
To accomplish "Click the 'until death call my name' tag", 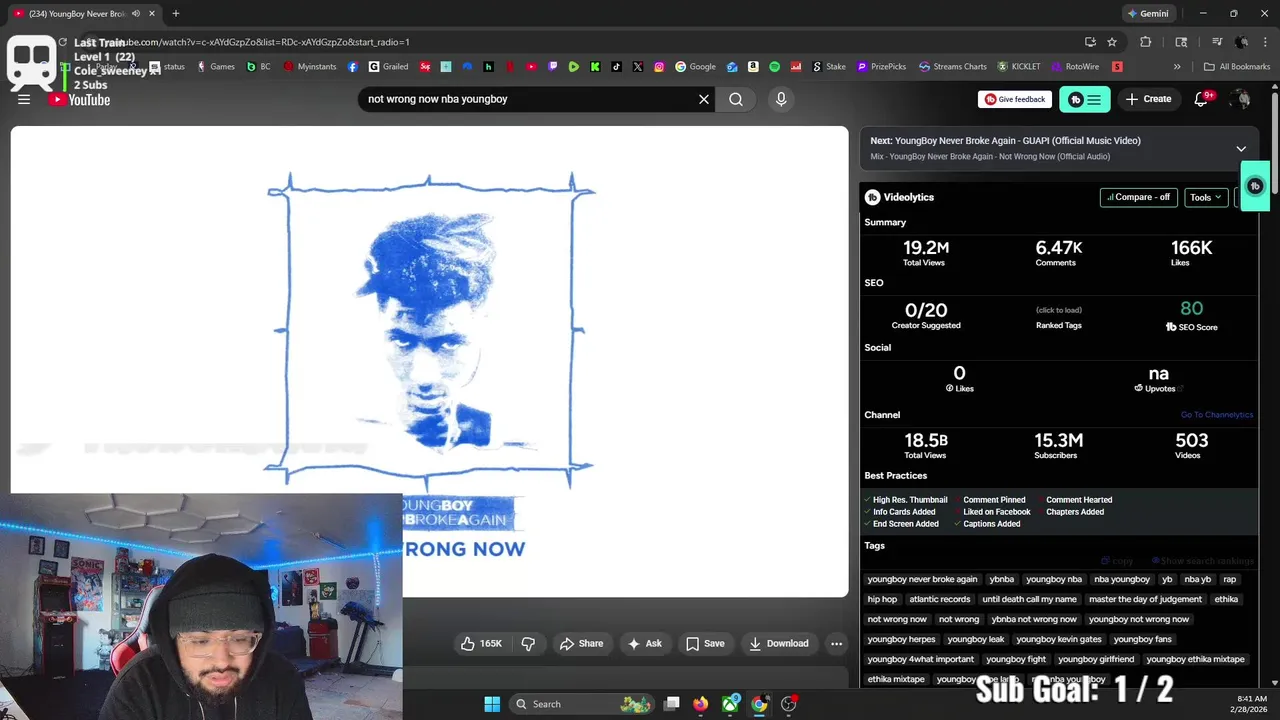I will pyautogui.click(x=1029, y=599).
